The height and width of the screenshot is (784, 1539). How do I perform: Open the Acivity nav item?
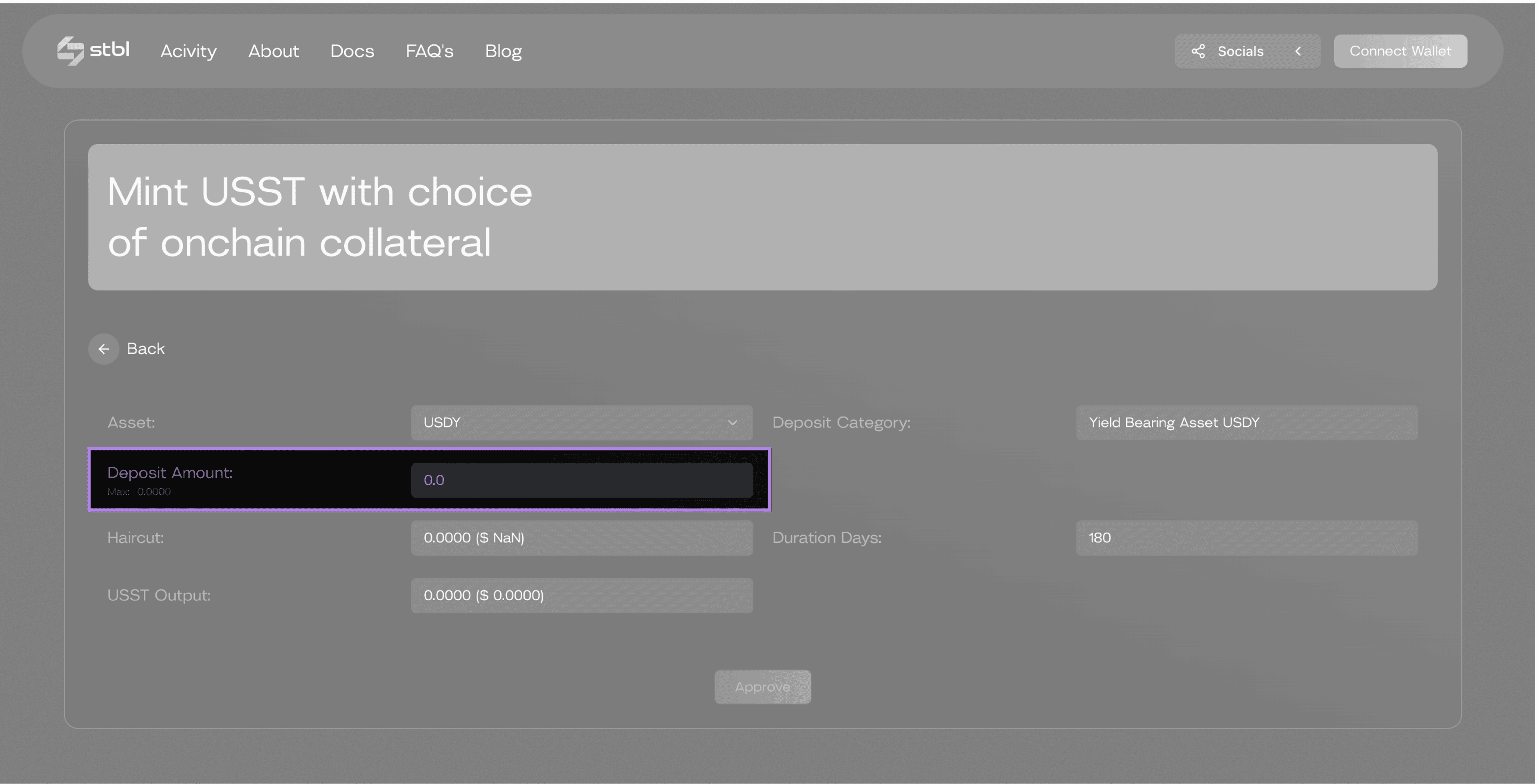tap(188, 51)
